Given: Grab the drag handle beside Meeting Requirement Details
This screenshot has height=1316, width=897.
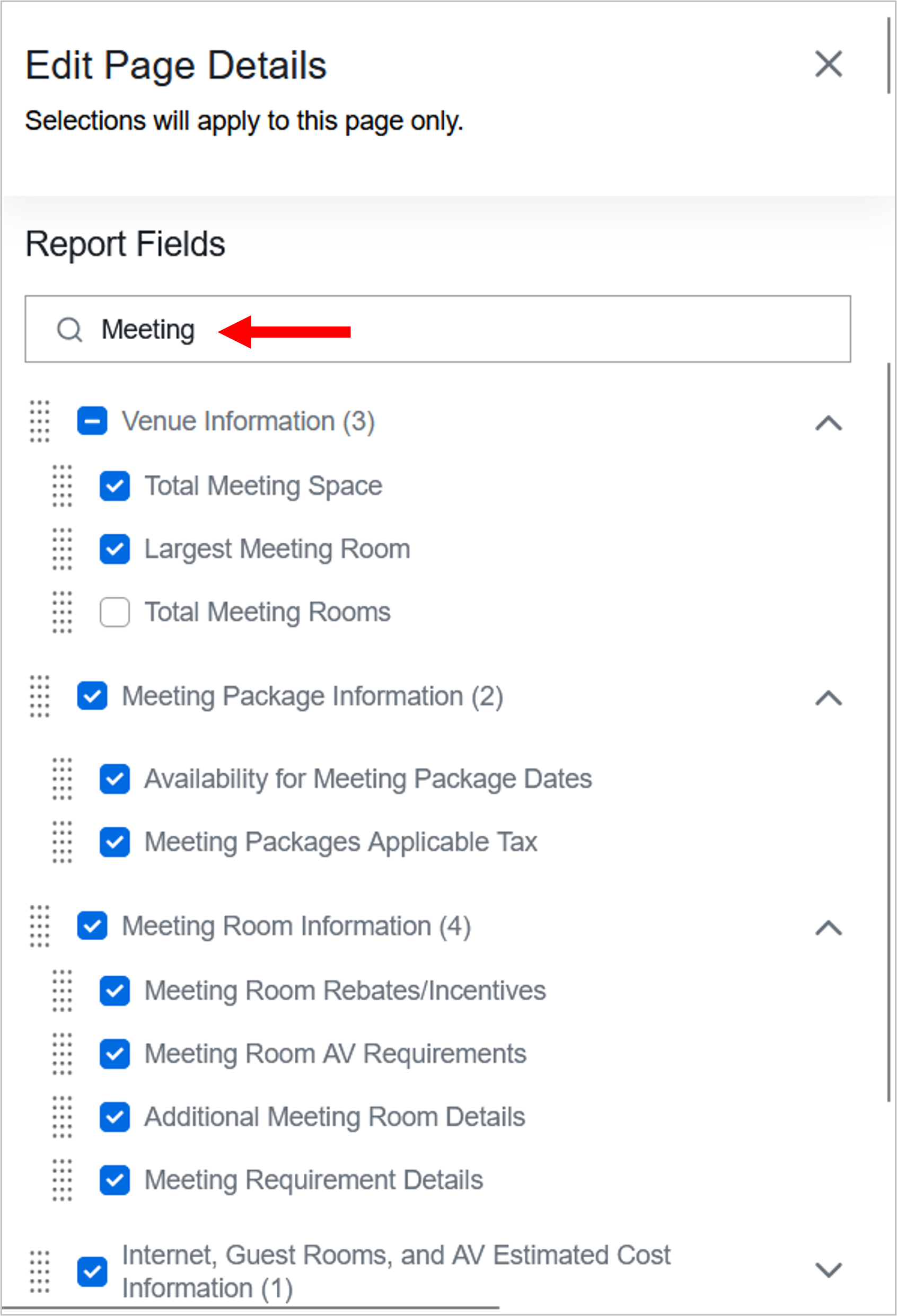Looking at the screenshot, I should click(63, 1181).
